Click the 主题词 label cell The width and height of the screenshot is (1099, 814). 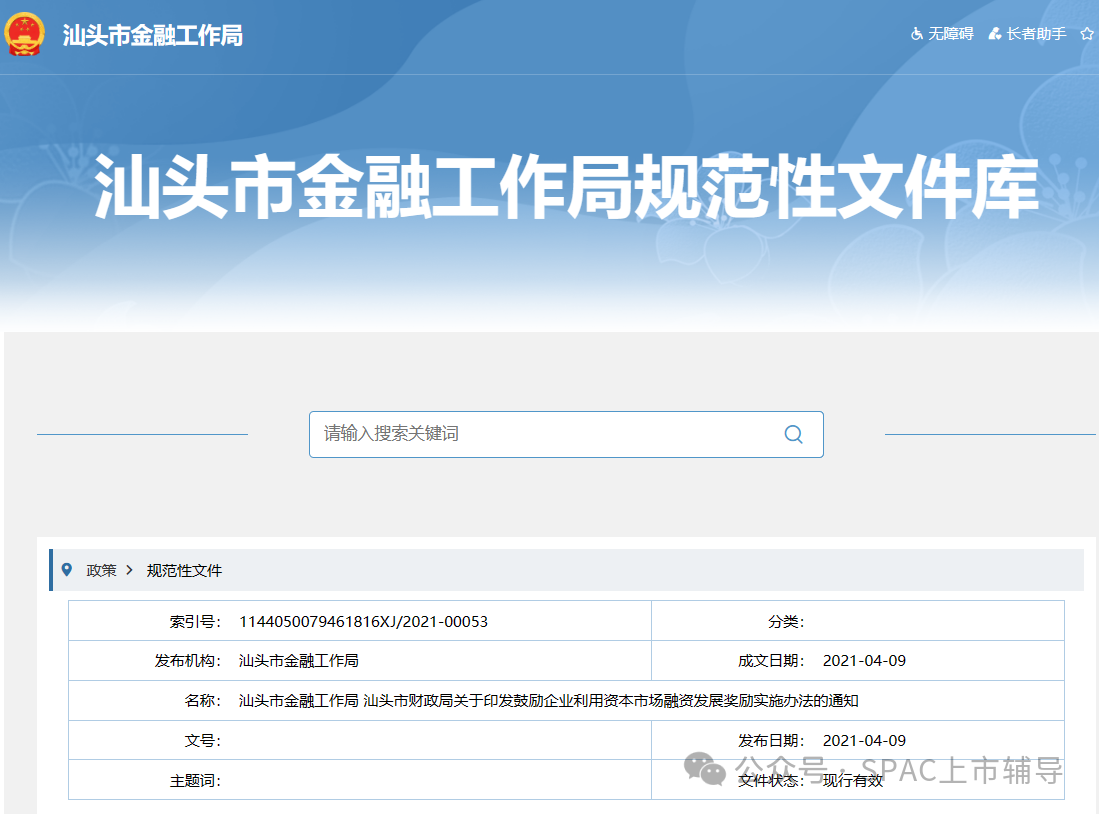(x=196, y=780)
